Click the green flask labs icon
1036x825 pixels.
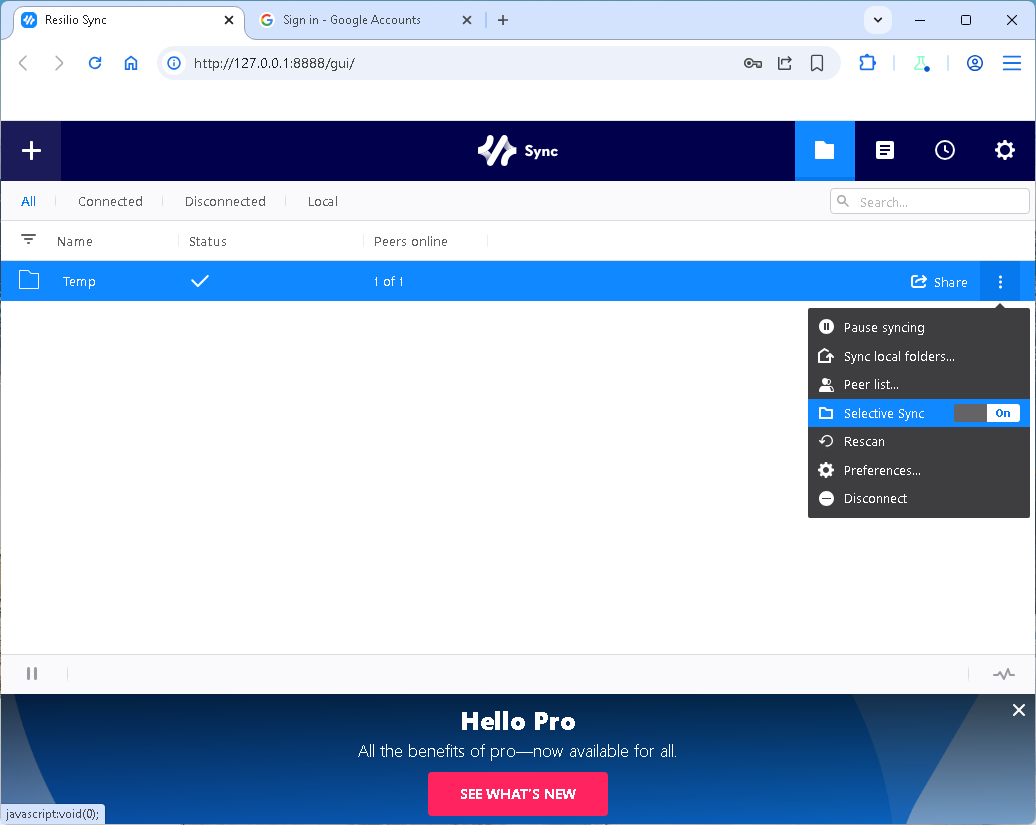tap(921, 63)
